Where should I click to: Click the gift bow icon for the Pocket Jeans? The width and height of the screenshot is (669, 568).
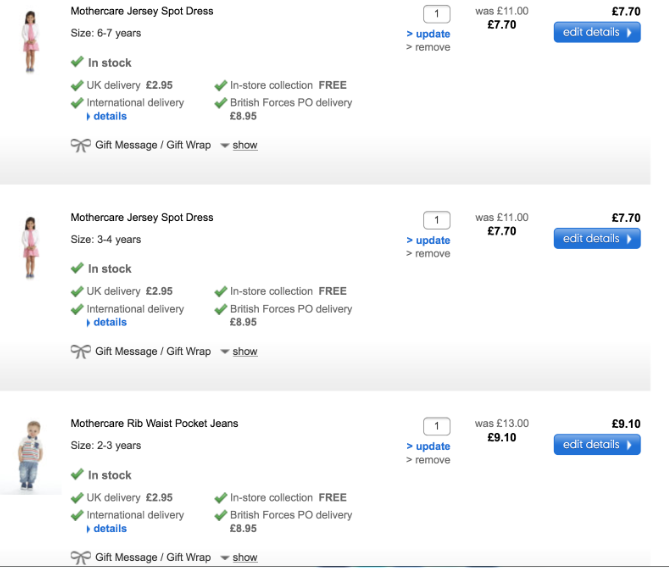click(80, 557)
